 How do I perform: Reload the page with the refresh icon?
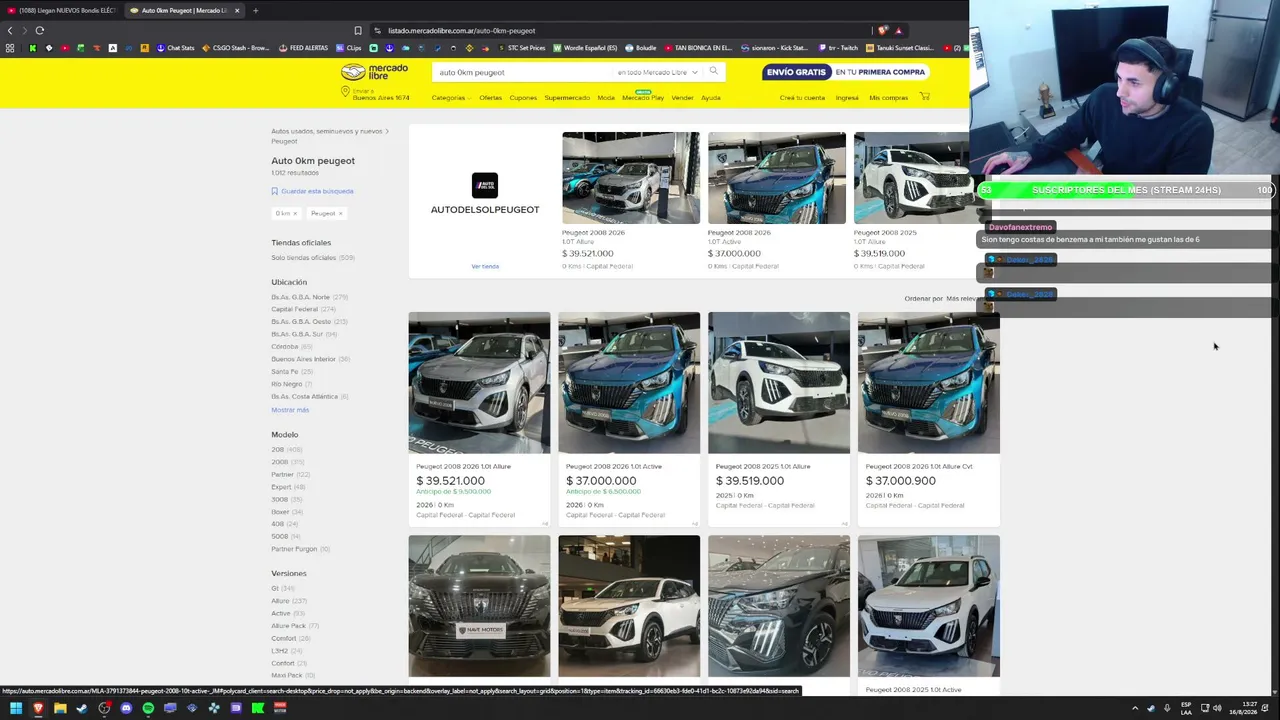coord(40,30)
